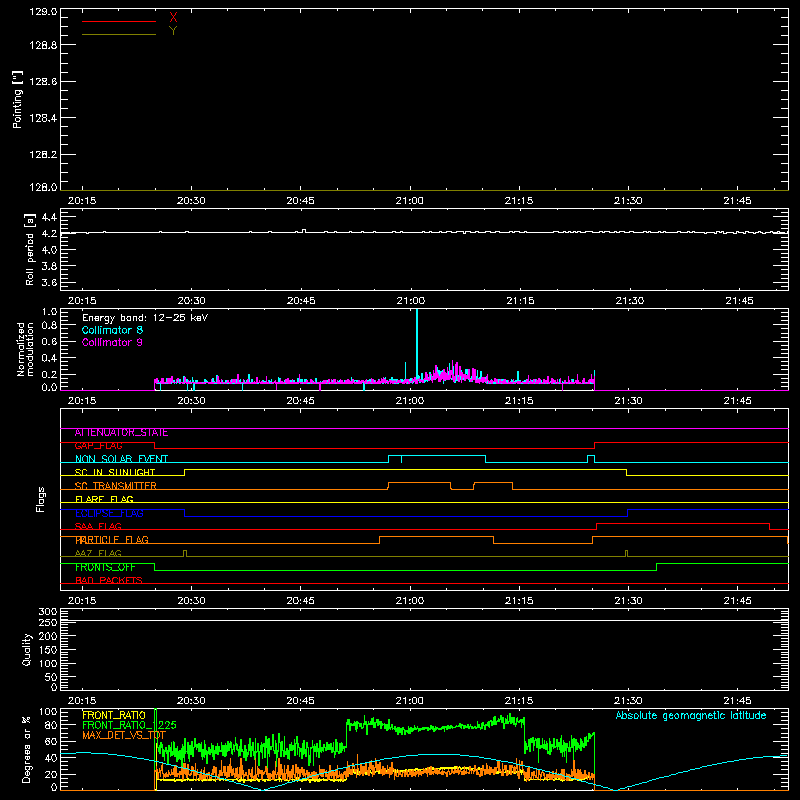Viewport: 800px width, 800px height.
Task: Click the orange 'MAX_DET_VS_TOT' legend entry
Action: [x=124, y=735]
